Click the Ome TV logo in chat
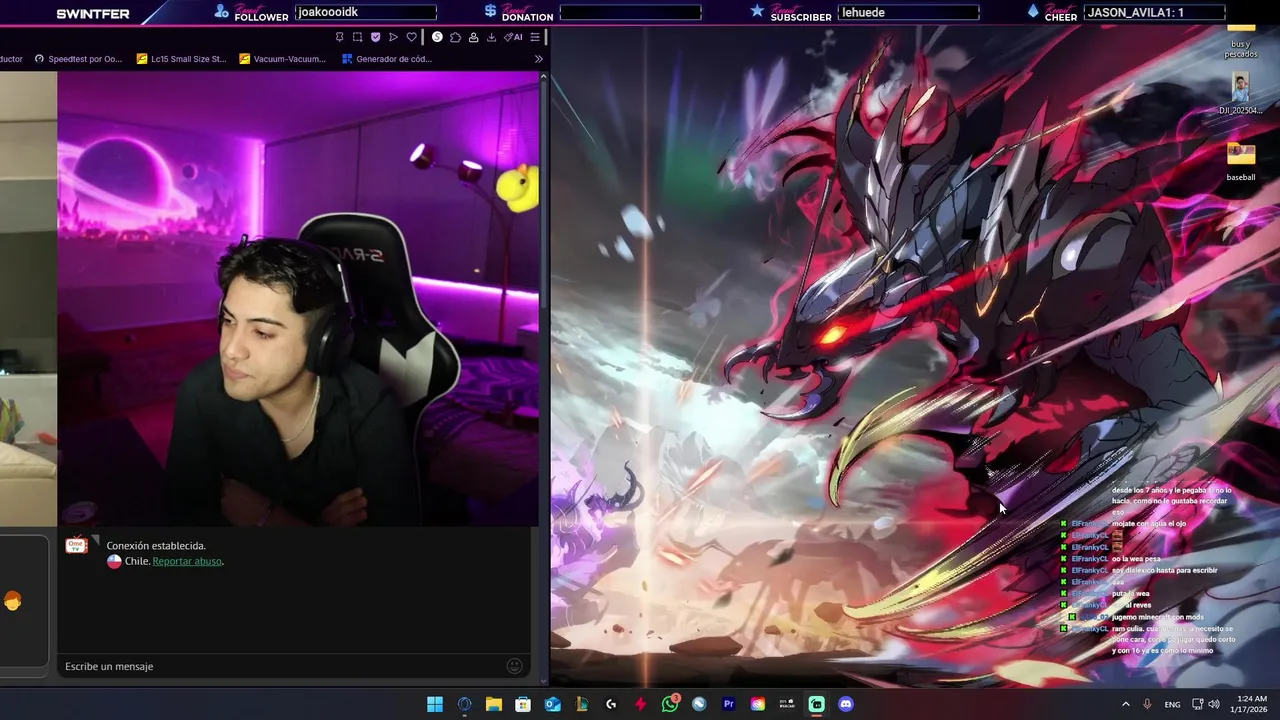This screenshot has width=1280, height=720. tap(76, 545)
